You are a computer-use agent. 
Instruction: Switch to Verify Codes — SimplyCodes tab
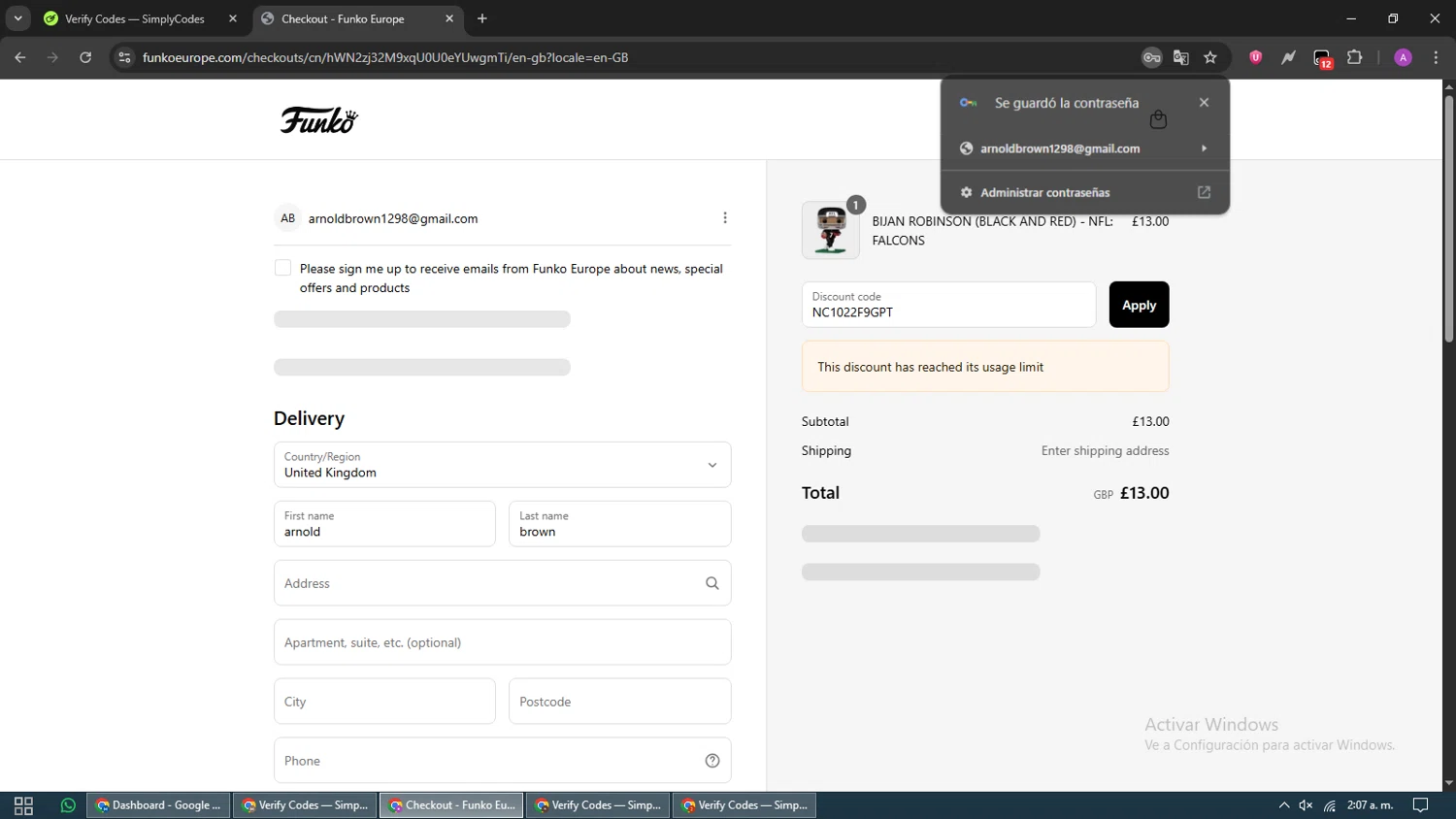pos(136,18)
